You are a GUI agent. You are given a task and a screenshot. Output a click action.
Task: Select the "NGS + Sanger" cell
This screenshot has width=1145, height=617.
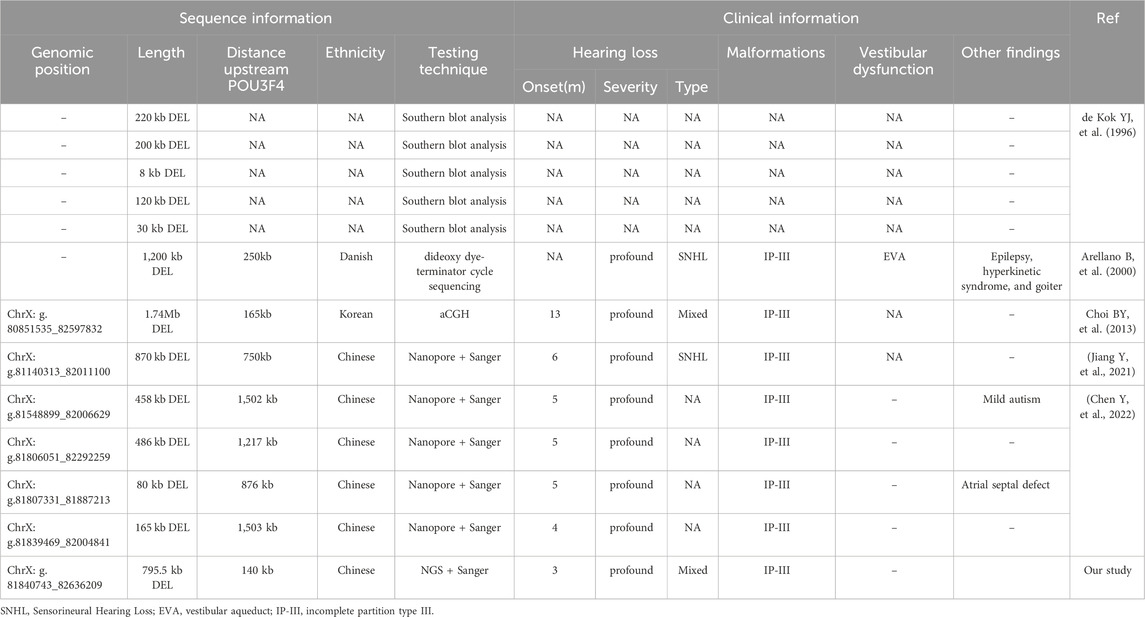[x=455, y=571]
